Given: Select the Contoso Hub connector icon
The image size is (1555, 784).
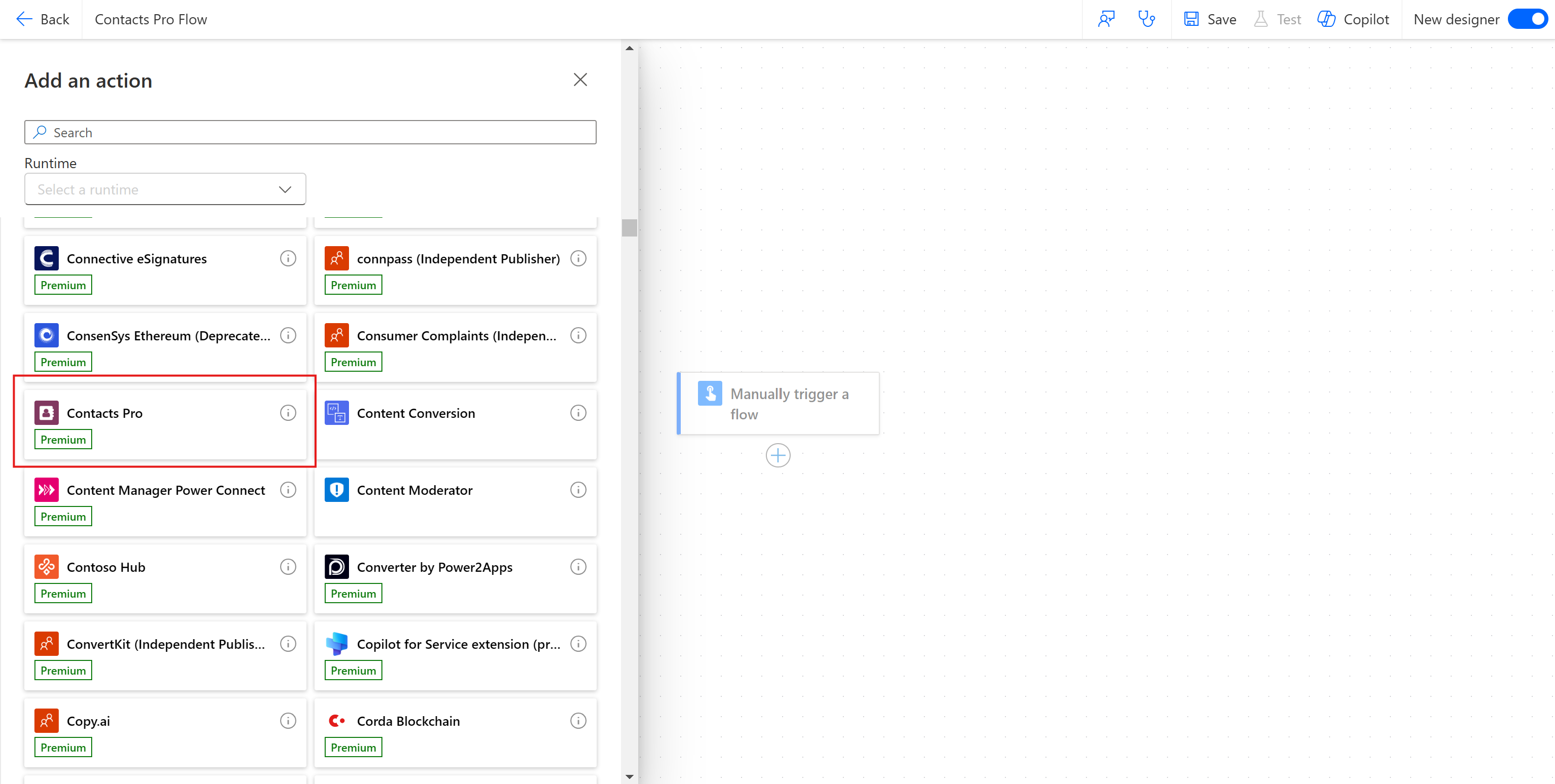Looking at the screenshot, I should point(47,567).
